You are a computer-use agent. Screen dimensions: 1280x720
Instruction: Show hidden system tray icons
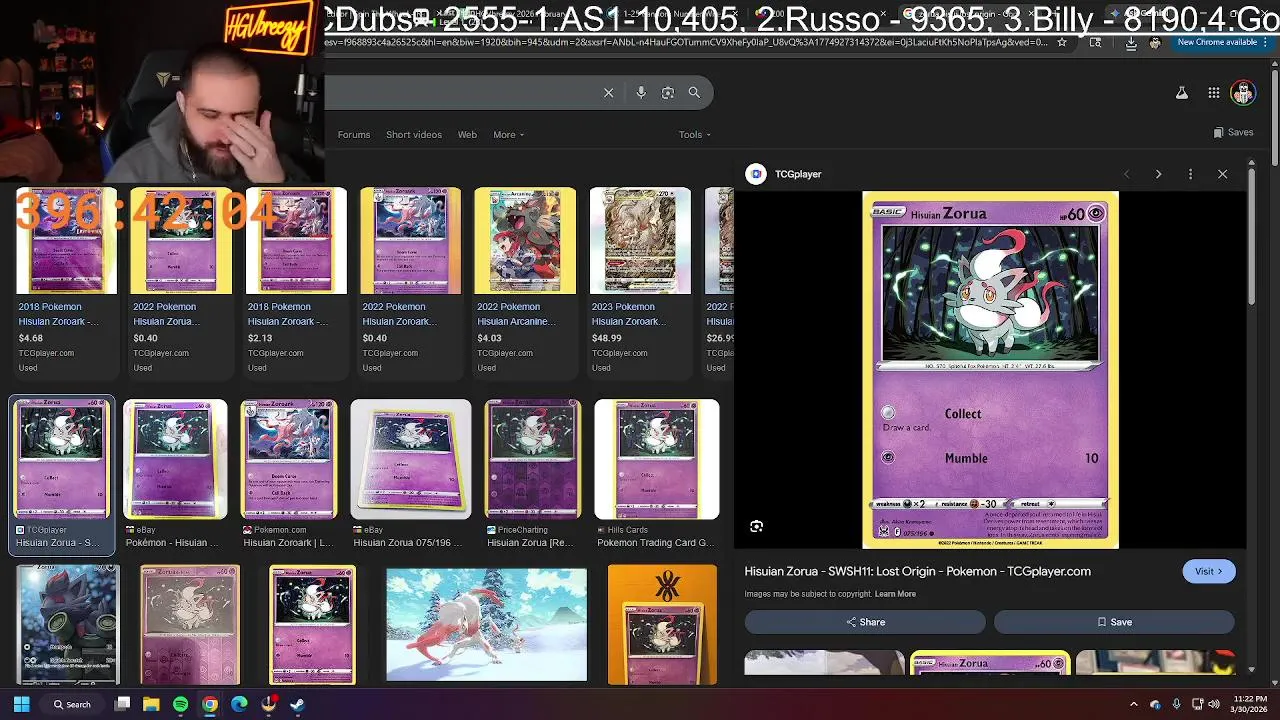(x=1133, y=704)
